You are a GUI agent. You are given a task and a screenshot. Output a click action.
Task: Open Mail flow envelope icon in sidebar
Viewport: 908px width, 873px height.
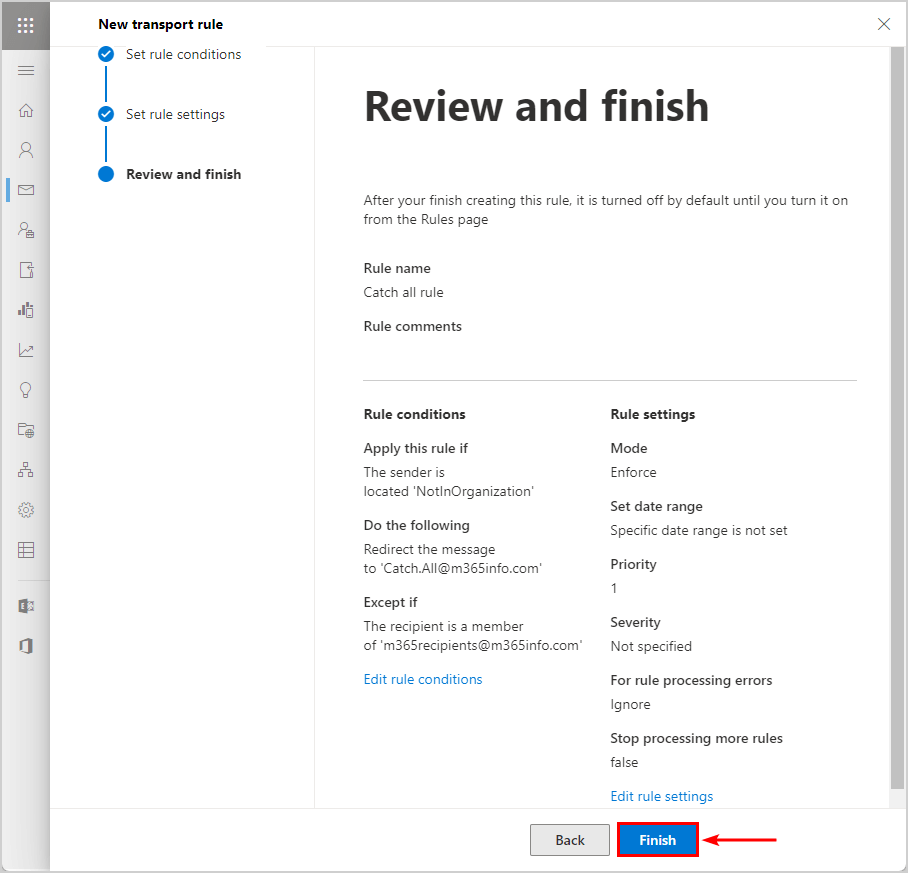click(x=25, y=190)
